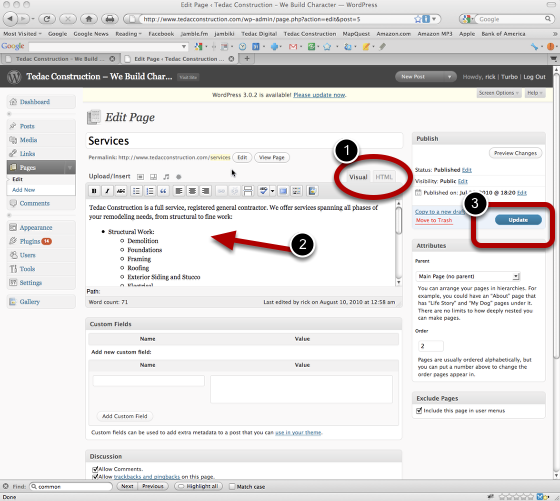This screenshot has width=560, height=501.
Task: Click the View Page button
Action: [x=272, y=157]
